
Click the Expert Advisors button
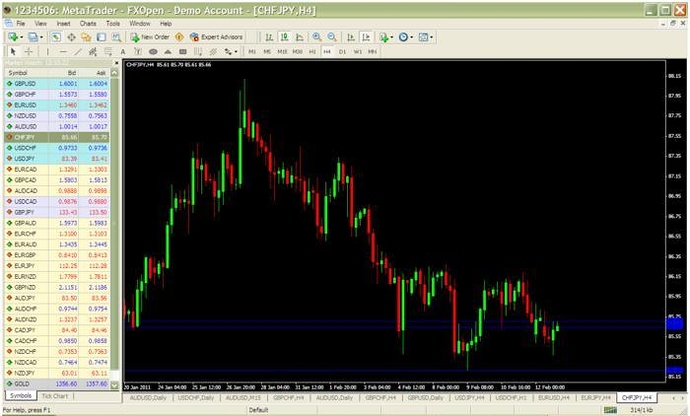[x=217, y=37]
